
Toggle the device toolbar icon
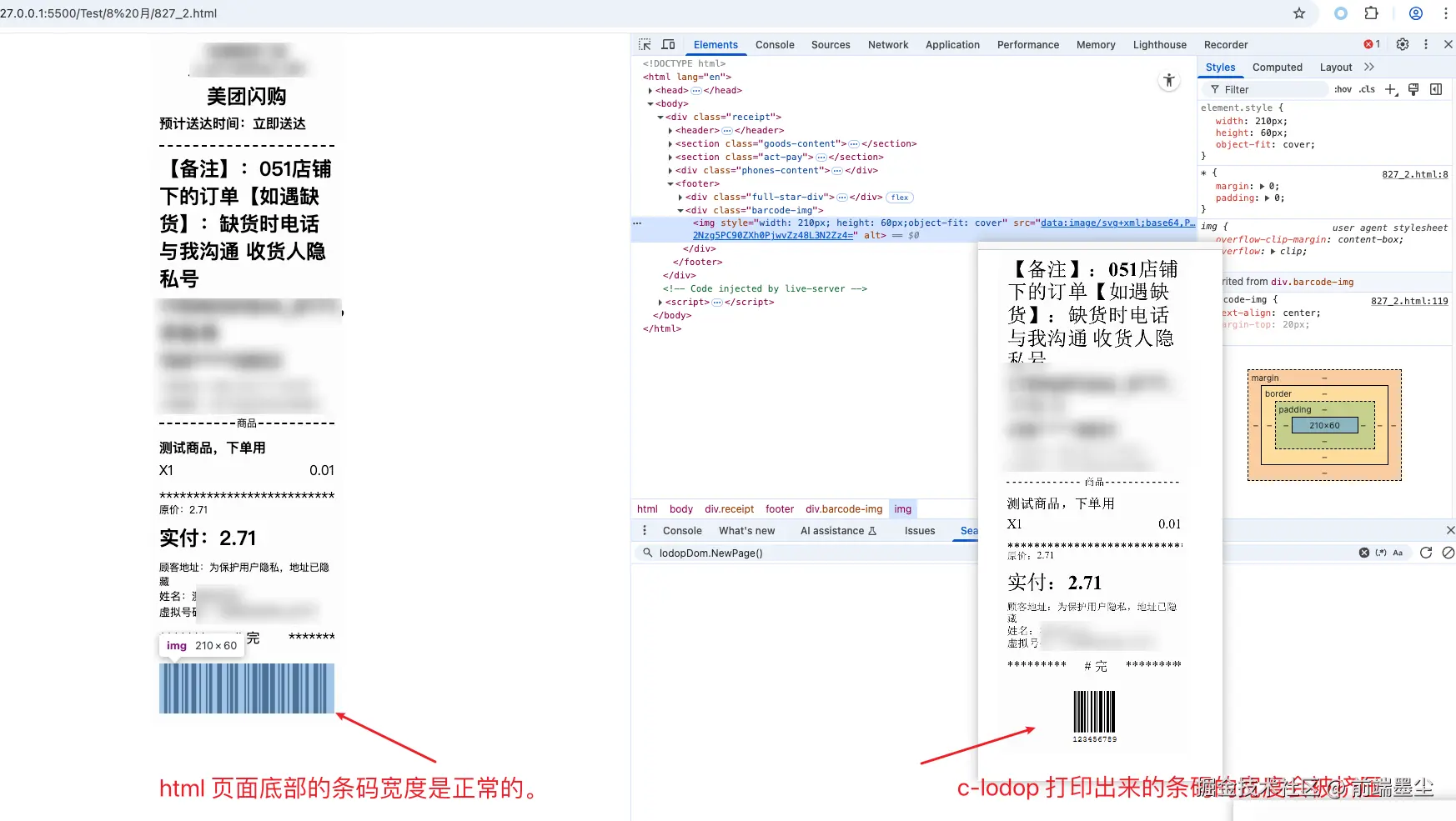click(x=668, y=44)
